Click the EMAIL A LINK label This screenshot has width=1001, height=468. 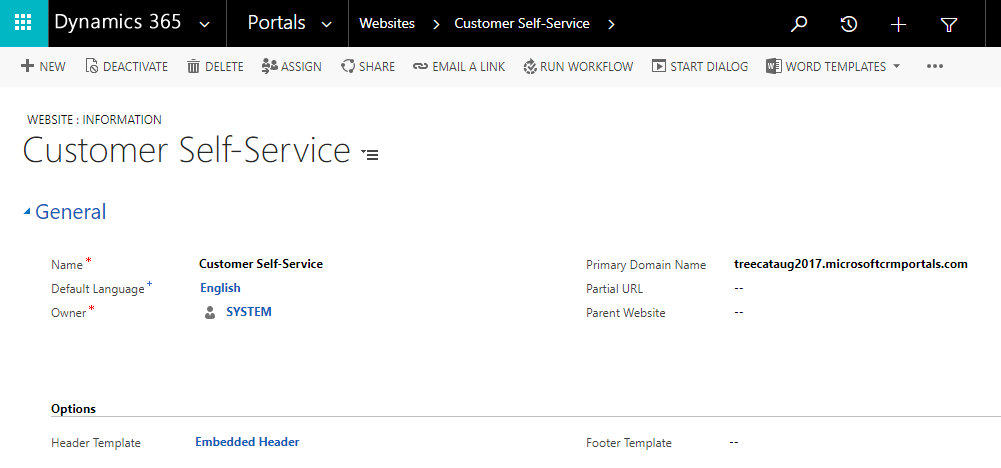[469, 66]
